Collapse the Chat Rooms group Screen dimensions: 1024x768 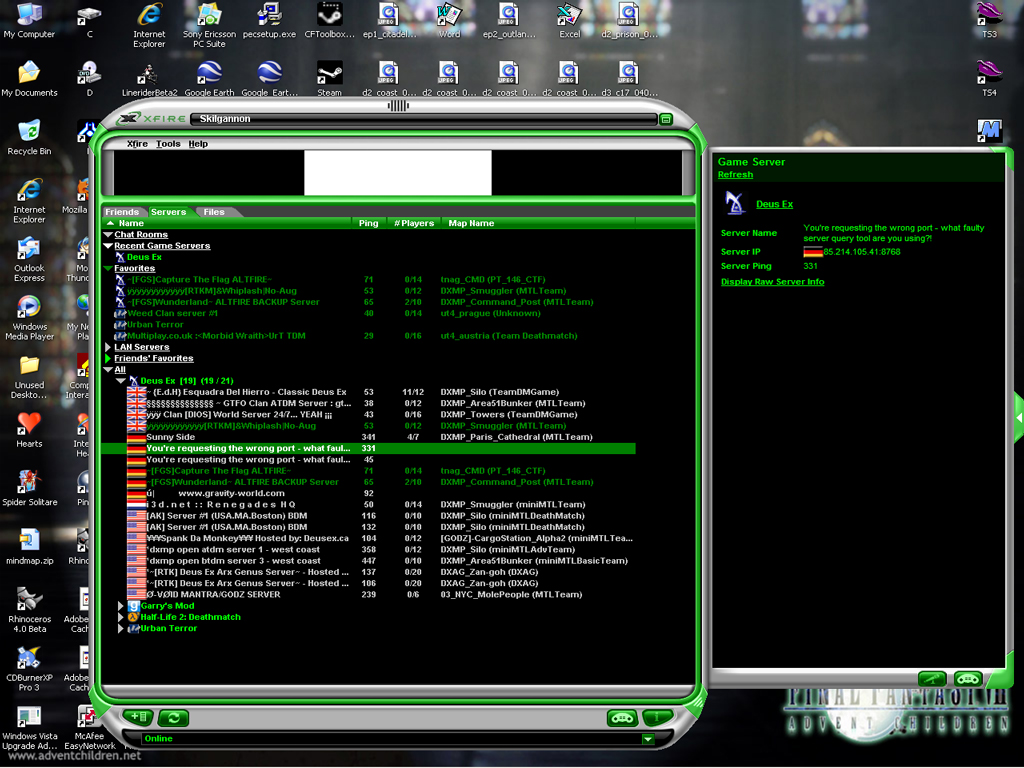[x=108, y=234]
